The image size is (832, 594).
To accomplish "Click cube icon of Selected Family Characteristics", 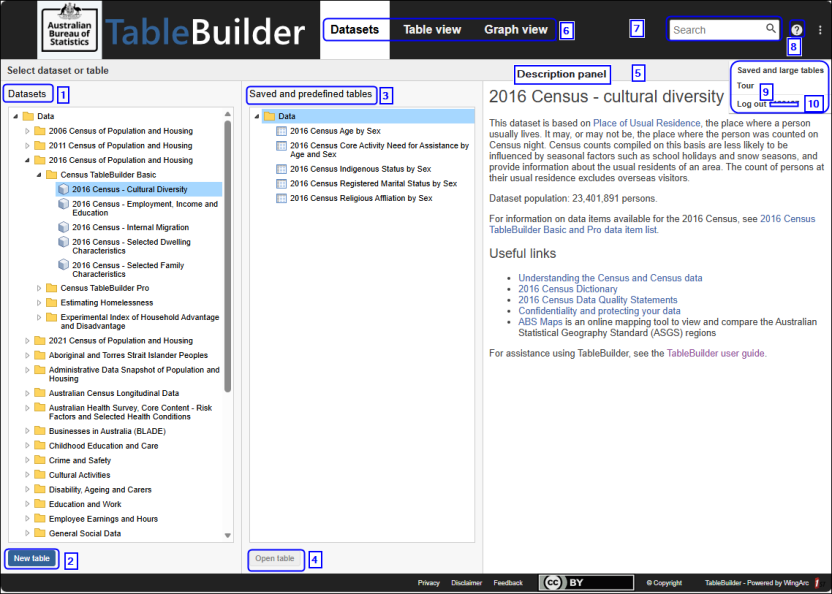I will click(x=64, y=265).
